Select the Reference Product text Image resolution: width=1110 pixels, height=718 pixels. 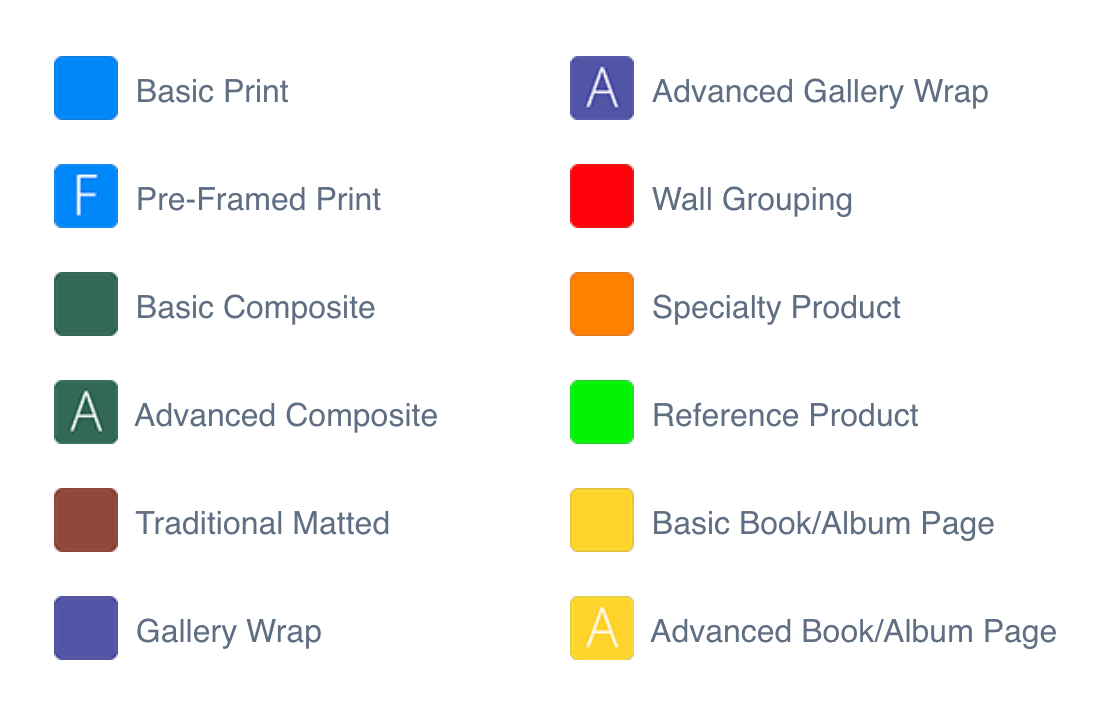click(x=785, y=415)
